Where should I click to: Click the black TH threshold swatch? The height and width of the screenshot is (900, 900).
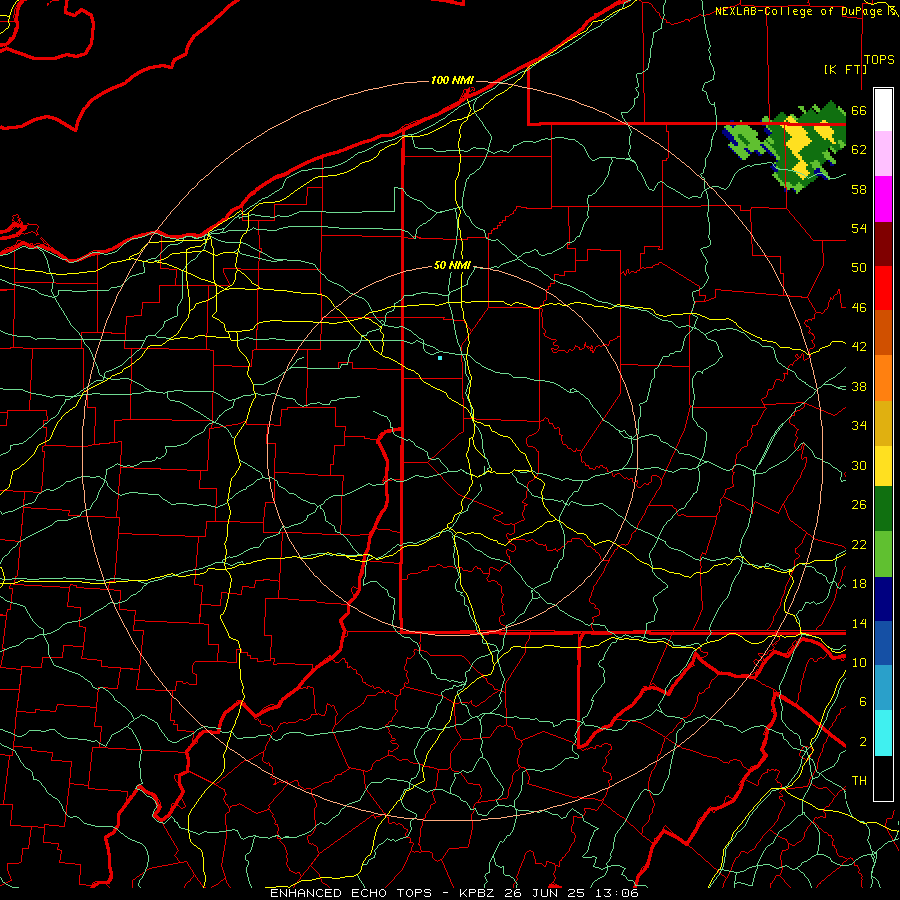(883, 778)
